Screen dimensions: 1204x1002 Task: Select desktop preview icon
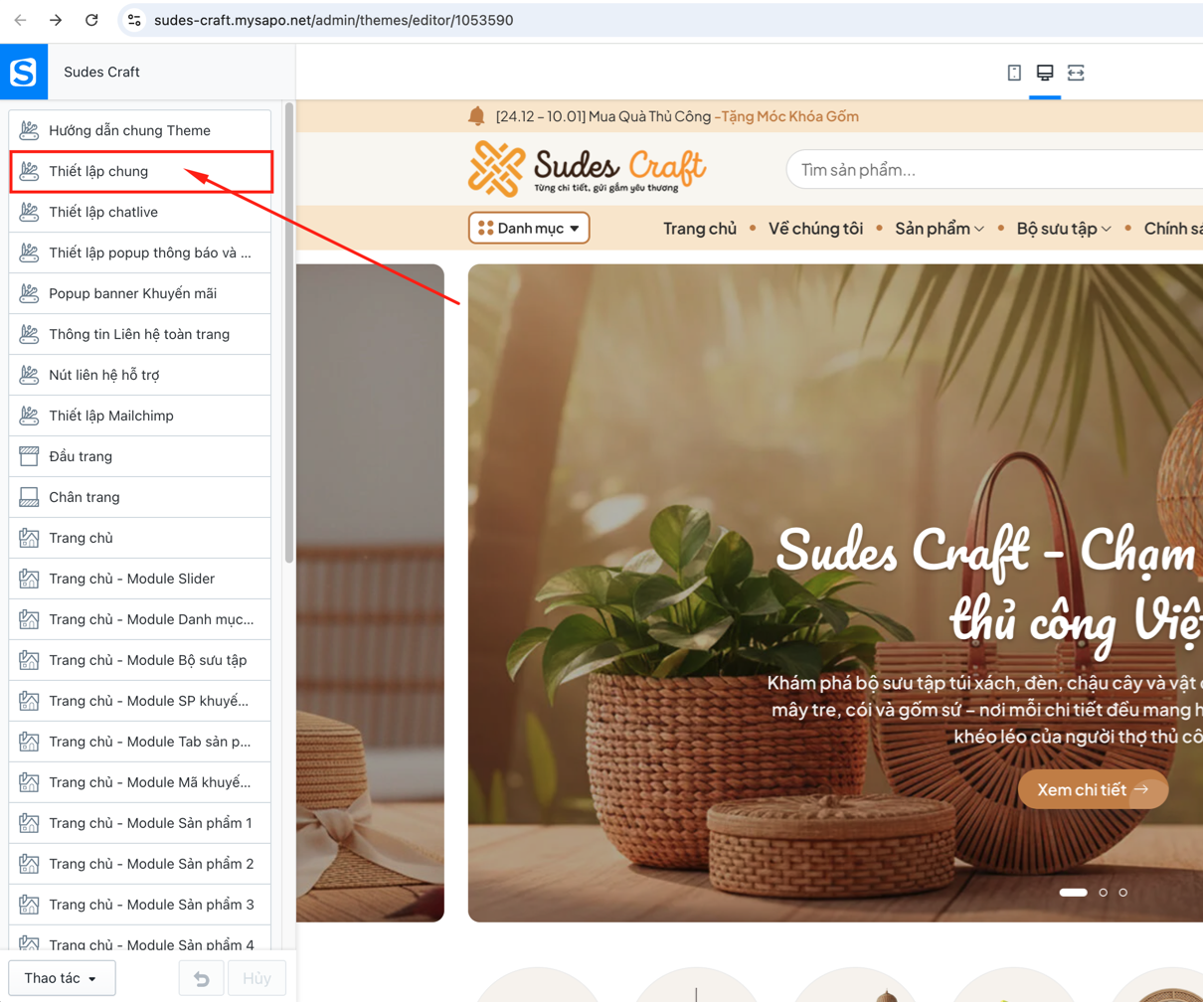1045,73
